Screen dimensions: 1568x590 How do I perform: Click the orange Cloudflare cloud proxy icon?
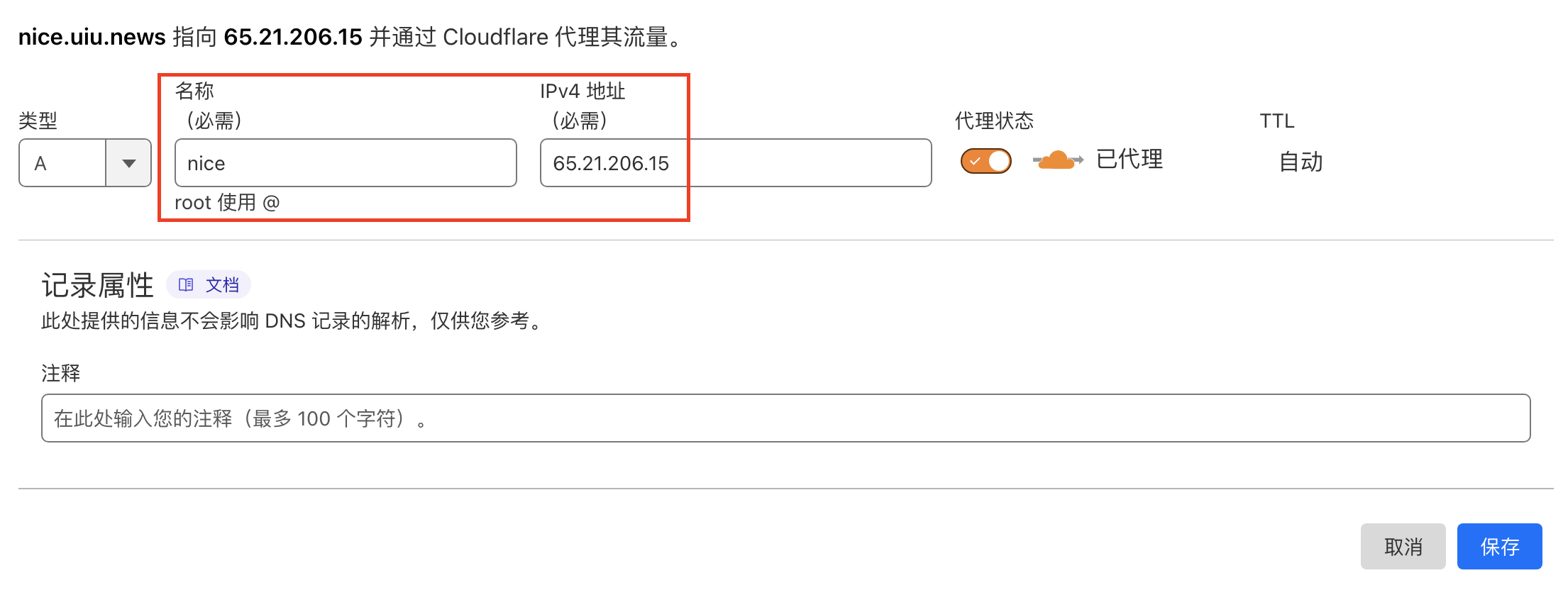click(x=1058, y=160)
